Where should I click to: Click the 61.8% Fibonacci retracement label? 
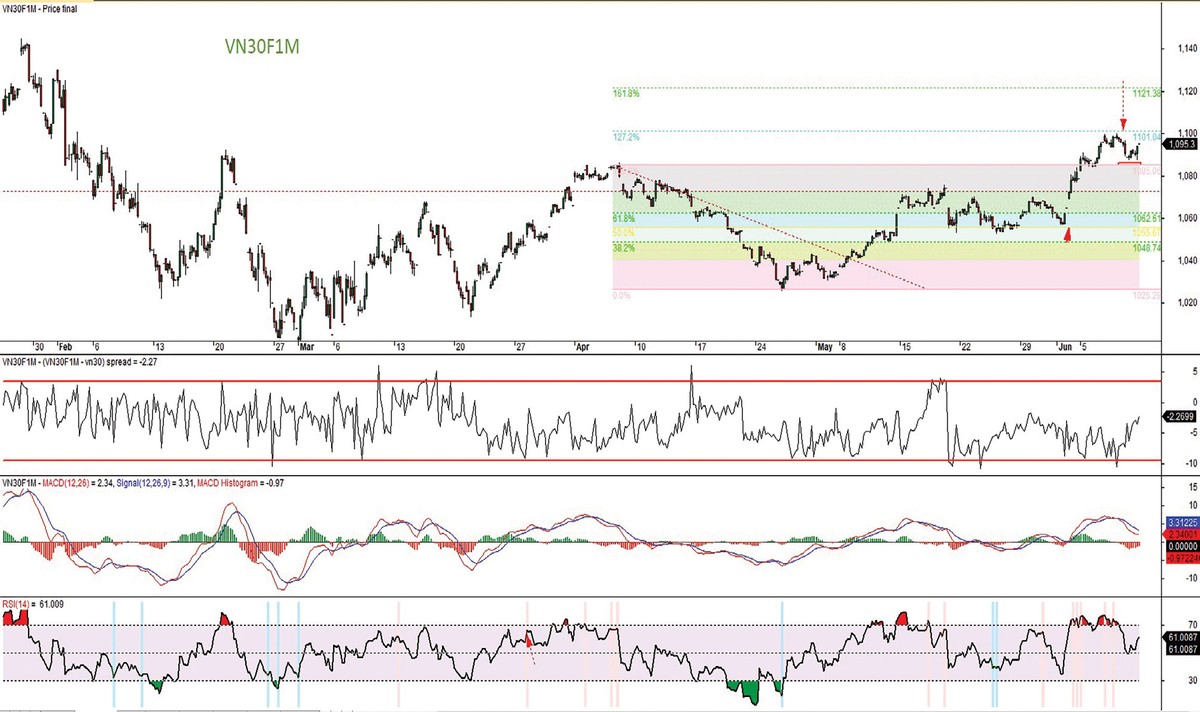[624, 217]
